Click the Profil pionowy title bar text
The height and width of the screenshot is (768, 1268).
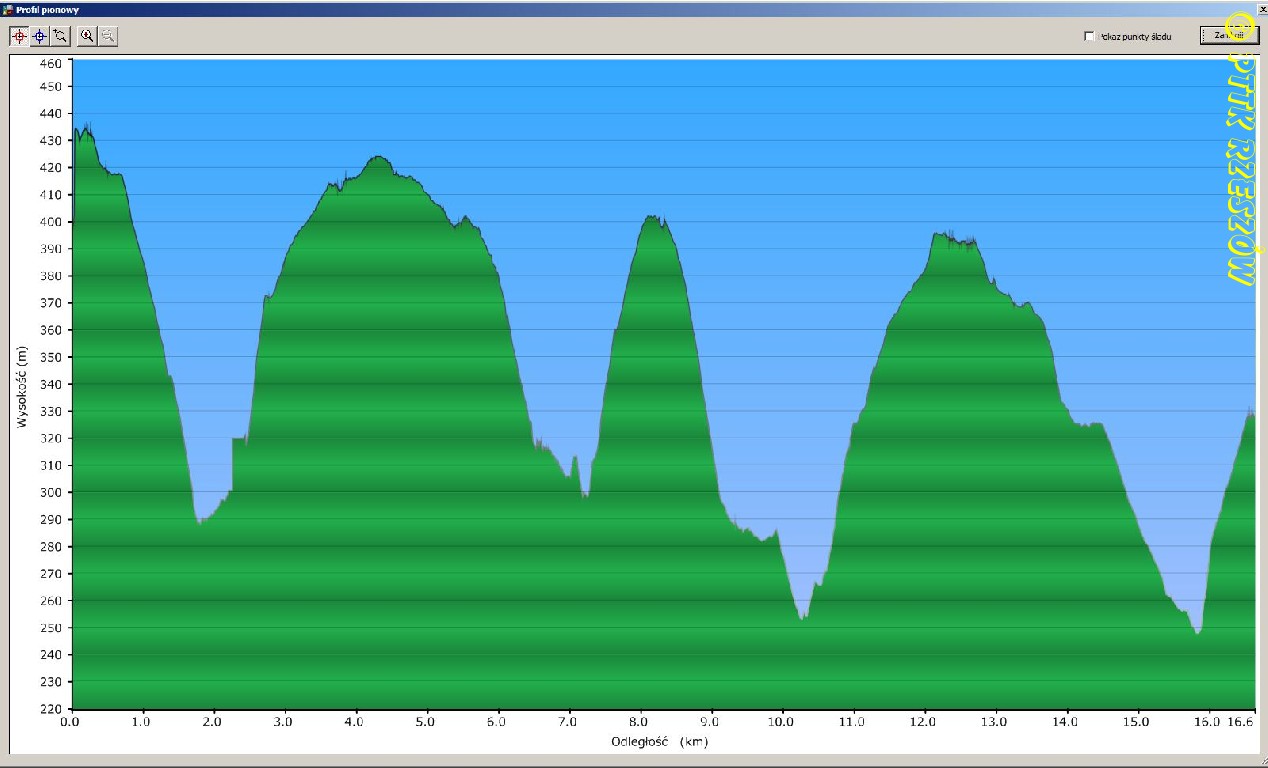point(44,9)
